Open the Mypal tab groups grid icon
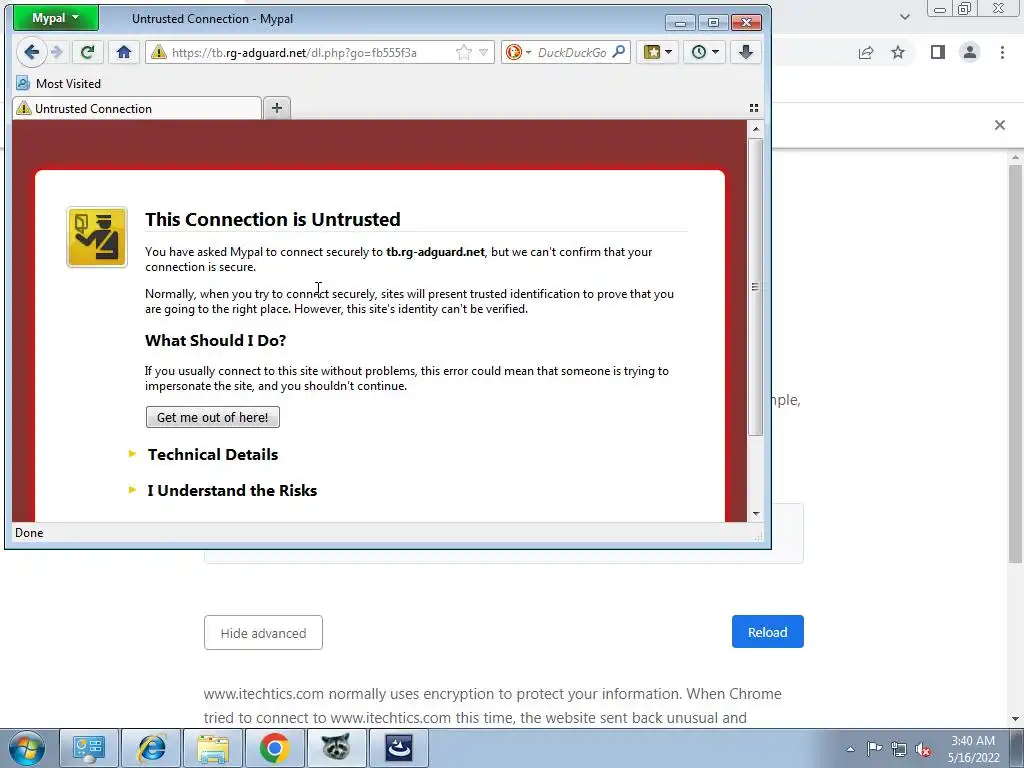The image size is (1024, 768). tap(754, 108)
